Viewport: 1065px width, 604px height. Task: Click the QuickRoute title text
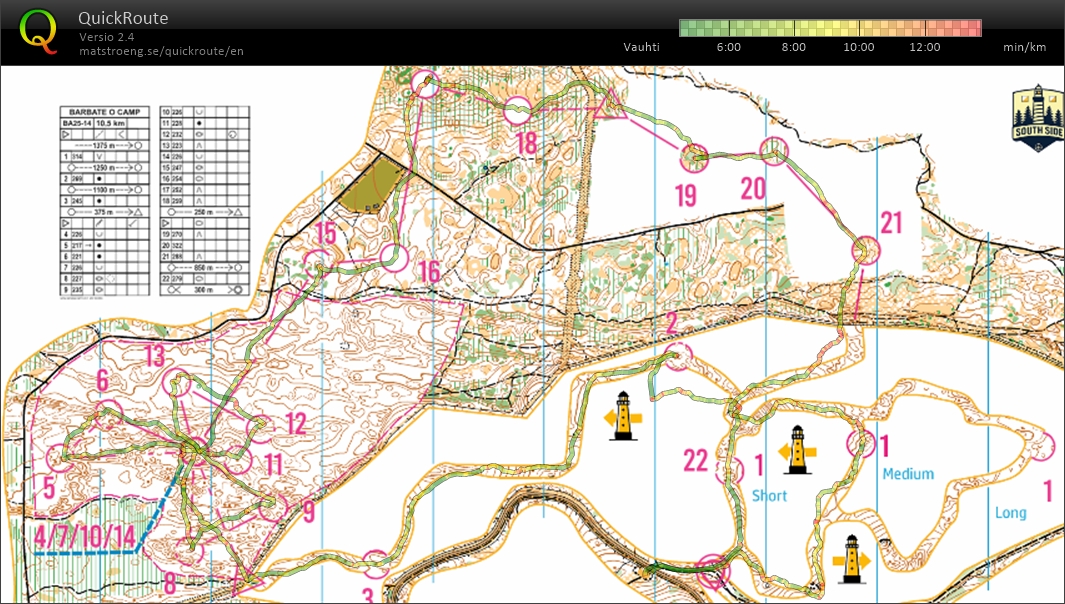pos(122,18)
